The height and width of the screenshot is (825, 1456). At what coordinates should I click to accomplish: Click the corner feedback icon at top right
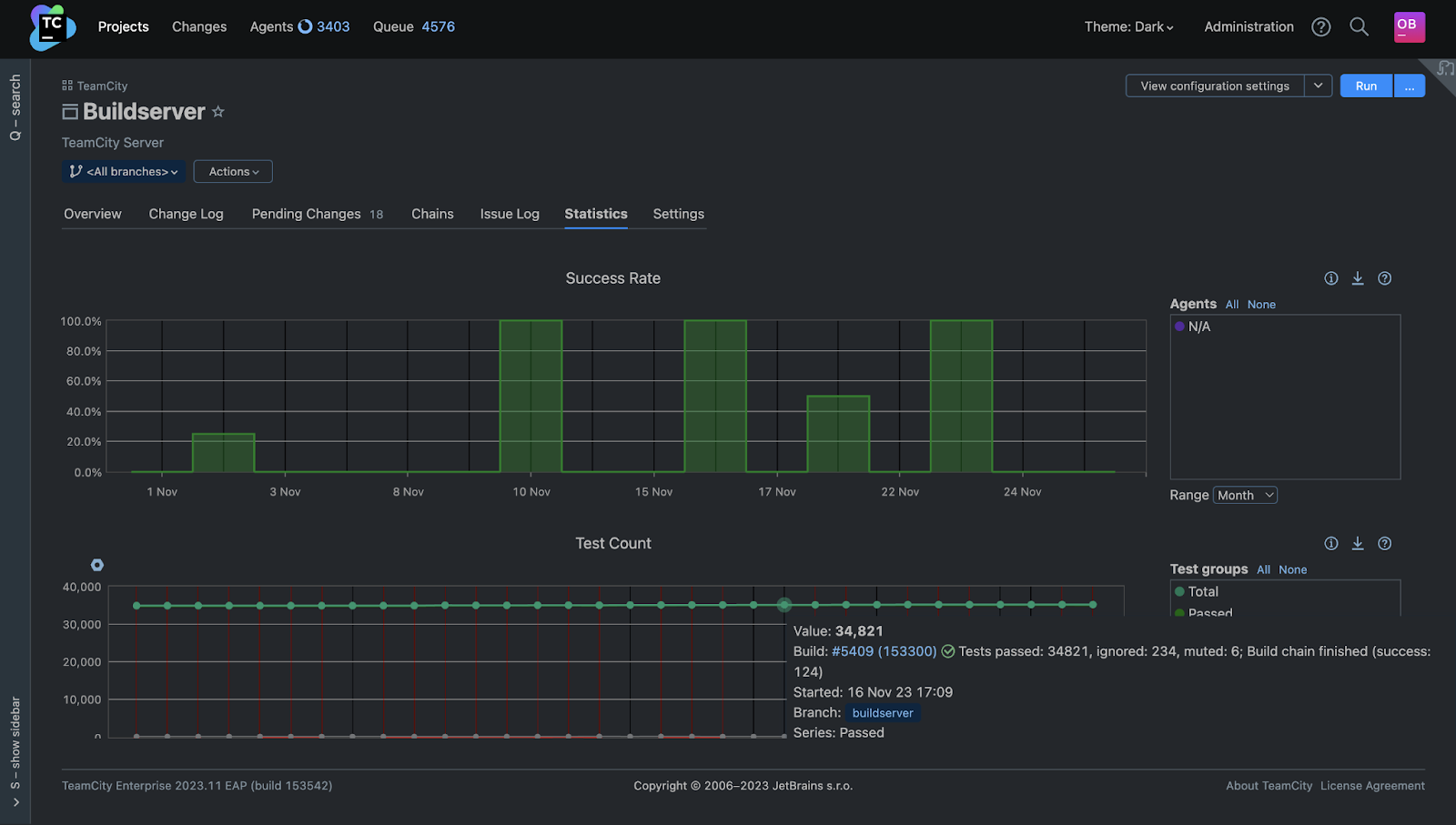click(1445, 68)
